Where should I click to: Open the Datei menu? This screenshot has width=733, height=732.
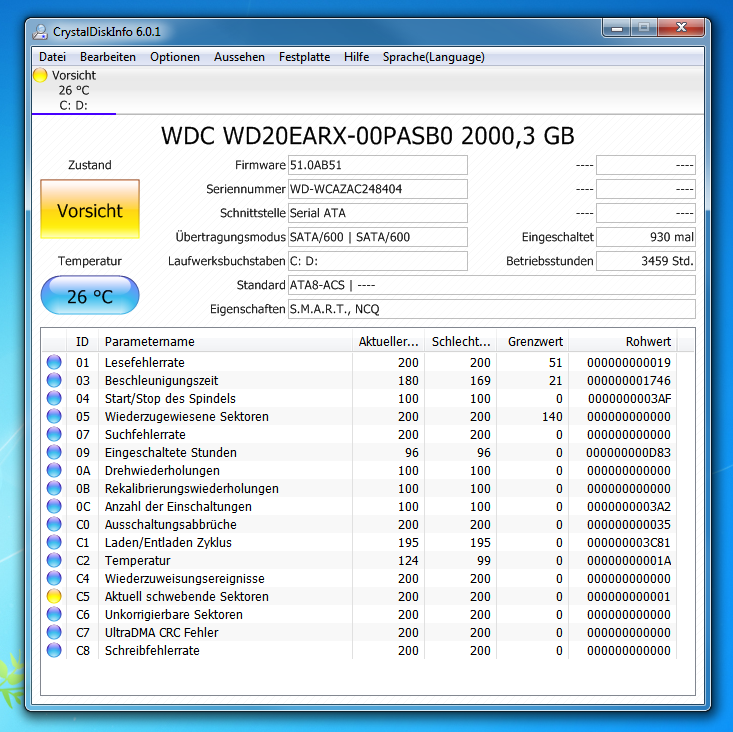pos(52,57)
